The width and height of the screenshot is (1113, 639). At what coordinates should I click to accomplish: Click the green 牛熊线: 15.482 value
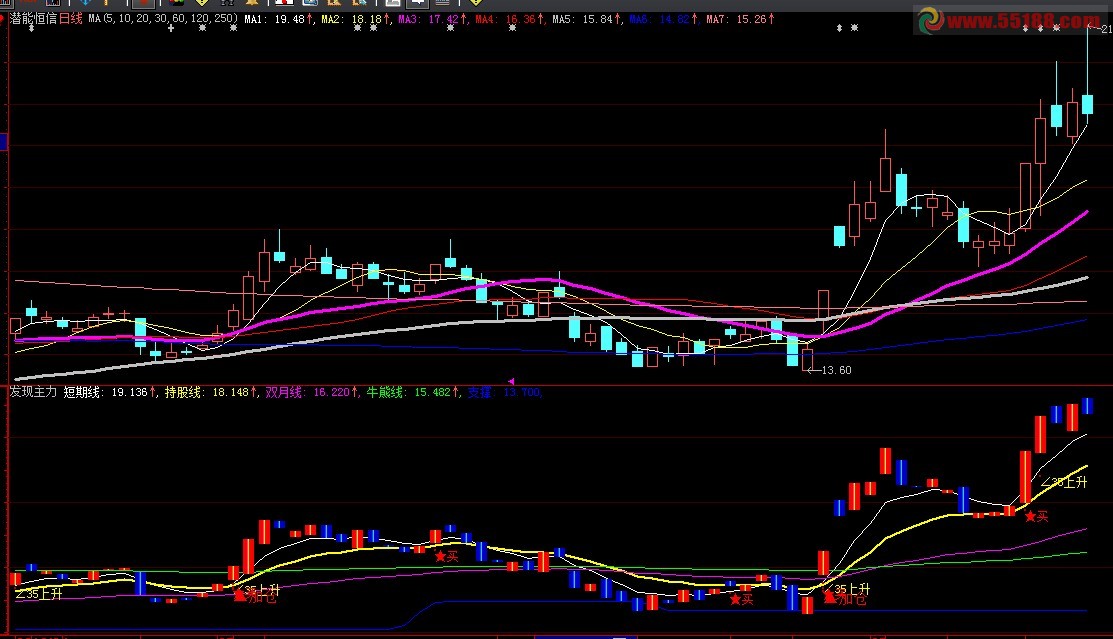(413, 392)
